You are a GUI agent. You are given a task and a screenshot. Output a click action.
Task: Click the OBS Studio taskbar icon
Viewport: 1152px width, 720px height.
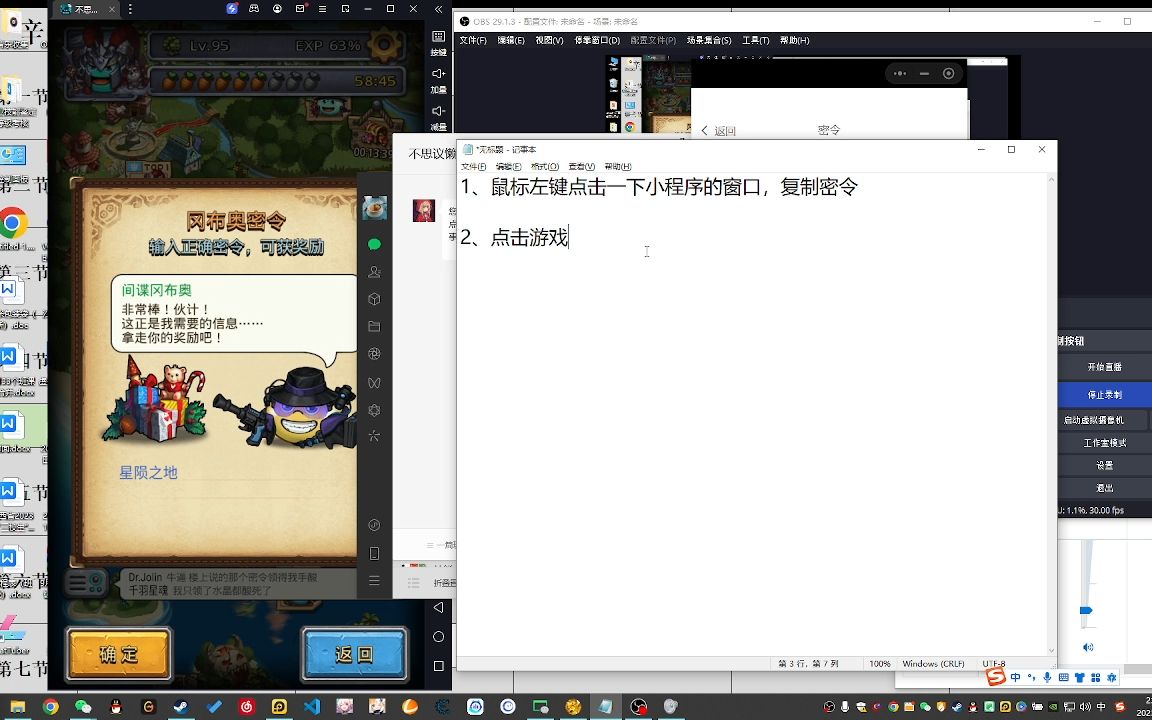pyautogui.click(x=637, y=706)
